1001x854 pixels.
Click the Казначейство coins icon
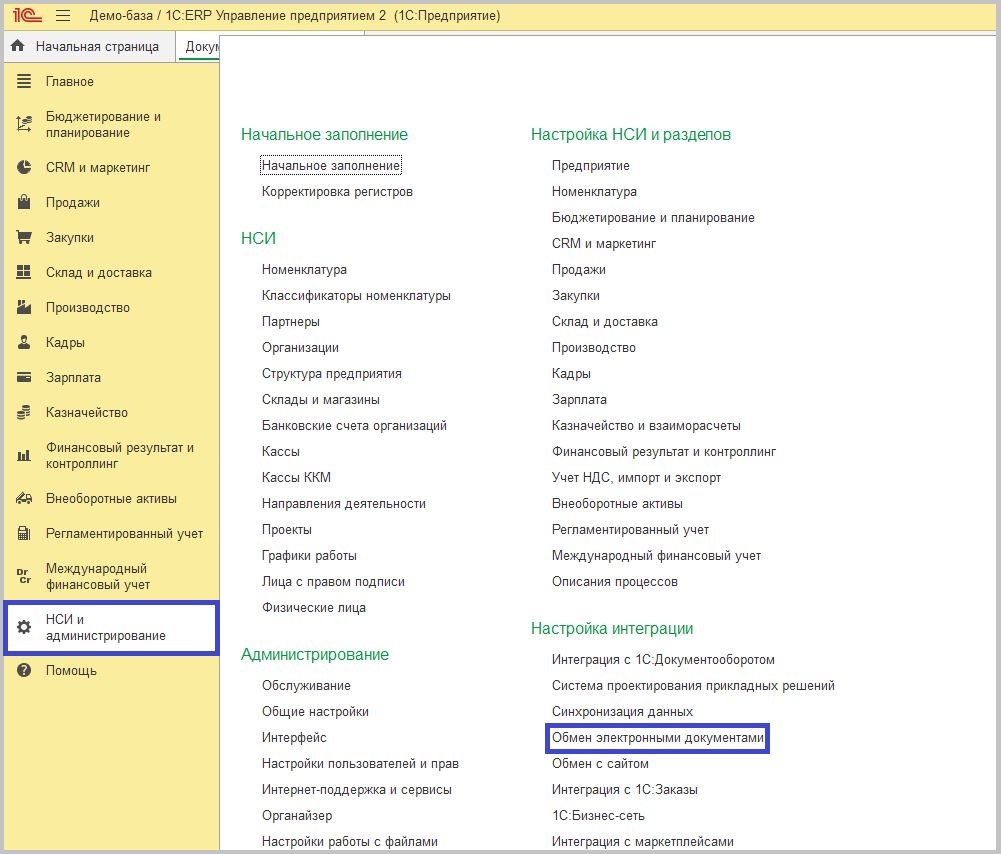(x=25, y=413)
